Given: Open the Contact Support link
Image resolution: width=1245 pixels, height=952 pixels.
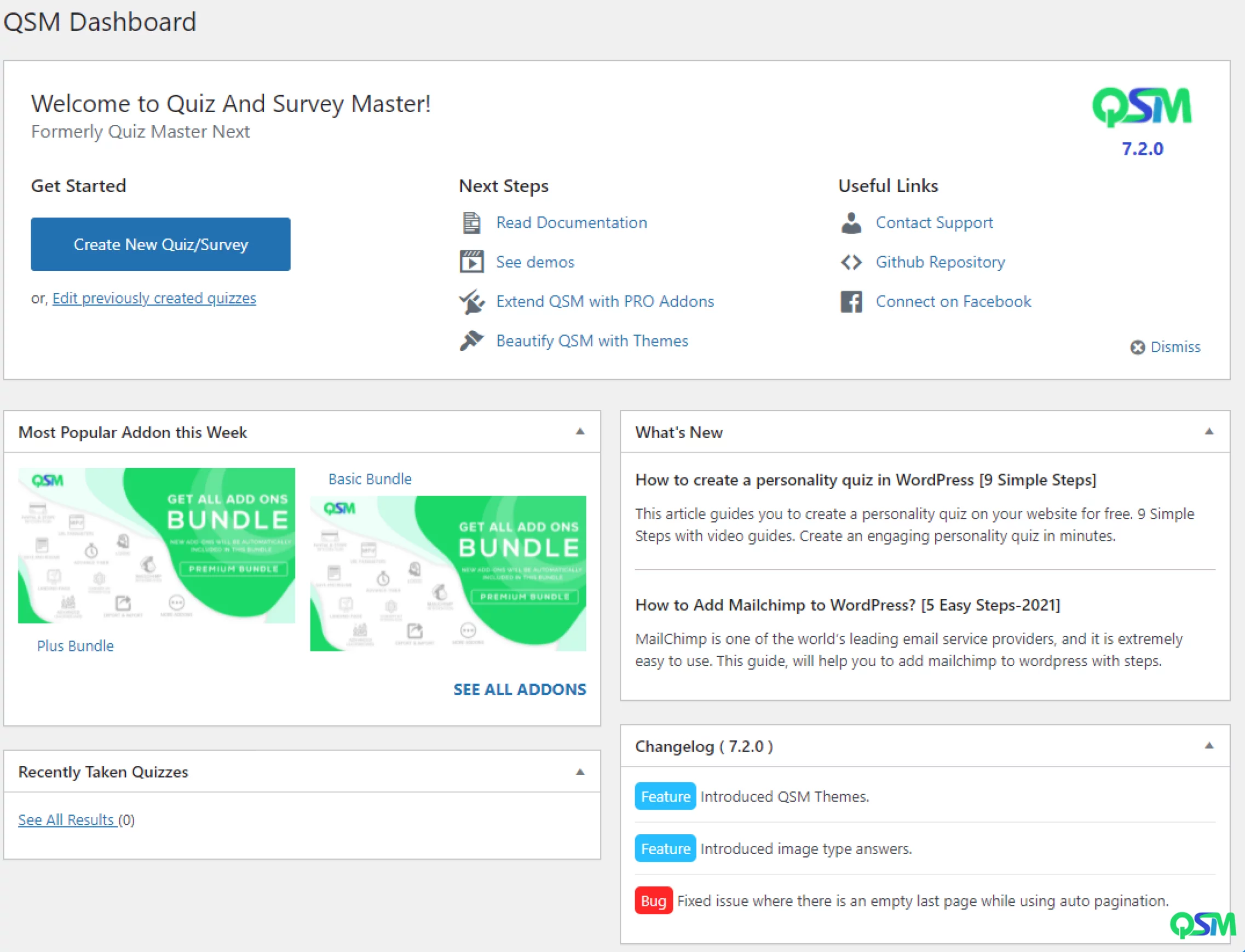Looking at the screenshot, I should pyautogui.click(x=934, y=223).
